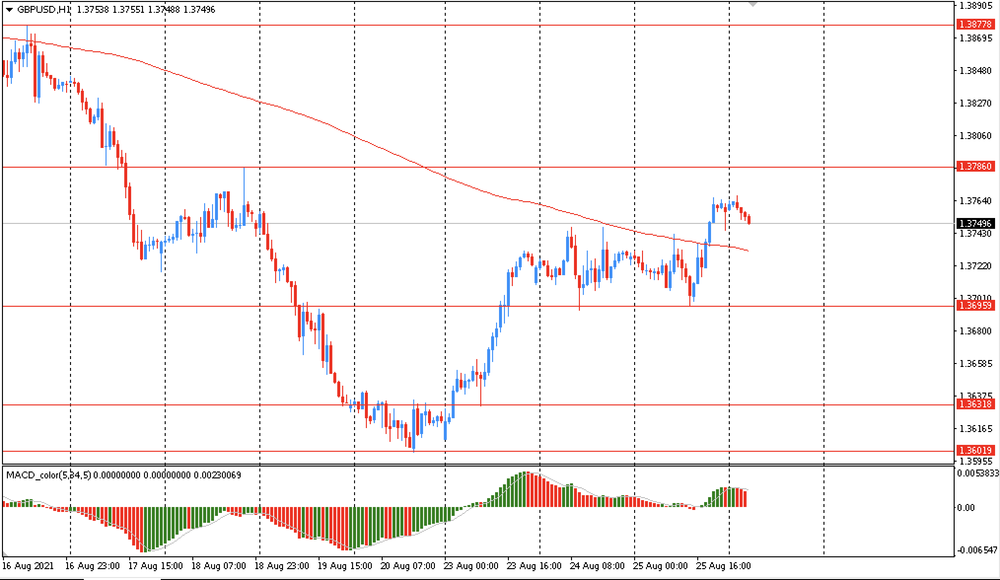Click the 19 Aug 15:00 time label
1000x580 pixels.
coord(345,566)
